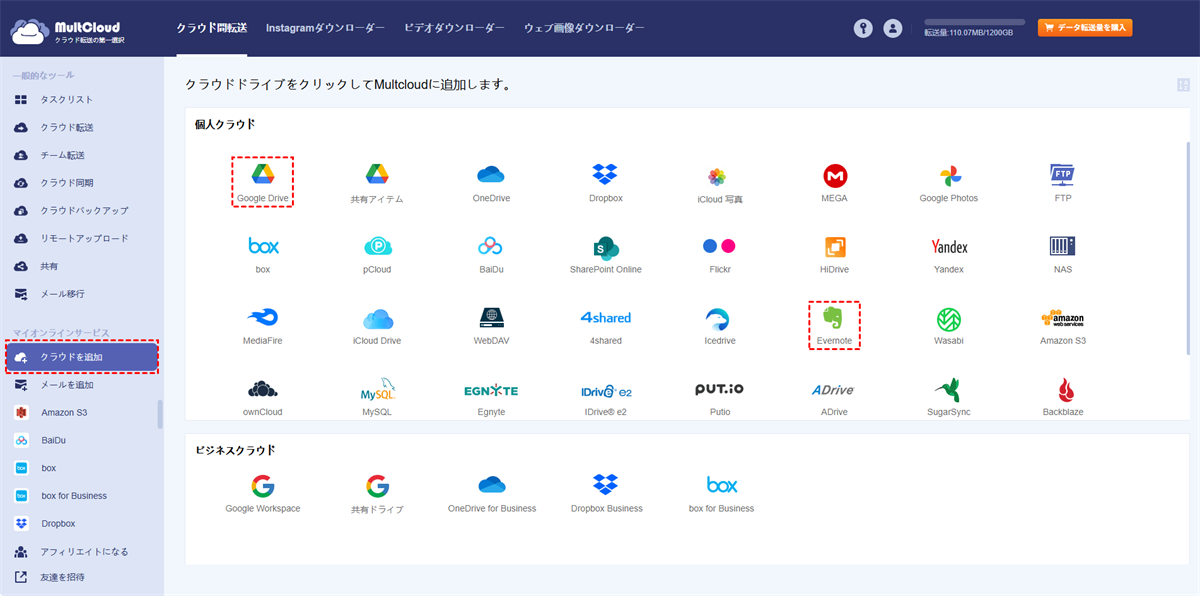Add Flickr cloud service

point(719,254)
